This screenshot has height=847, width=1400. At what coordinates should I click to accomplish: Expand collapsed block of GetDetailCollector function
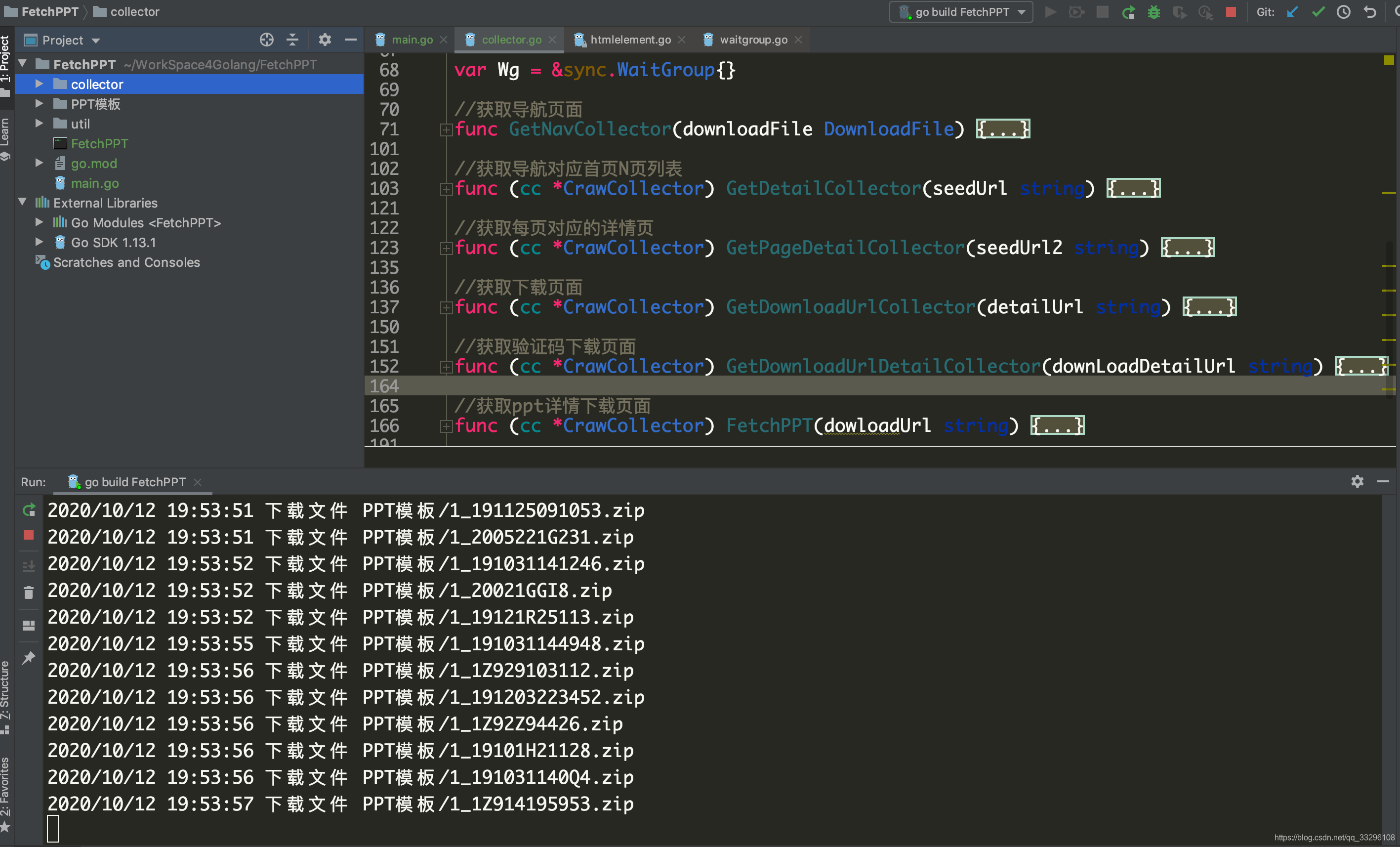[1133, 188]
